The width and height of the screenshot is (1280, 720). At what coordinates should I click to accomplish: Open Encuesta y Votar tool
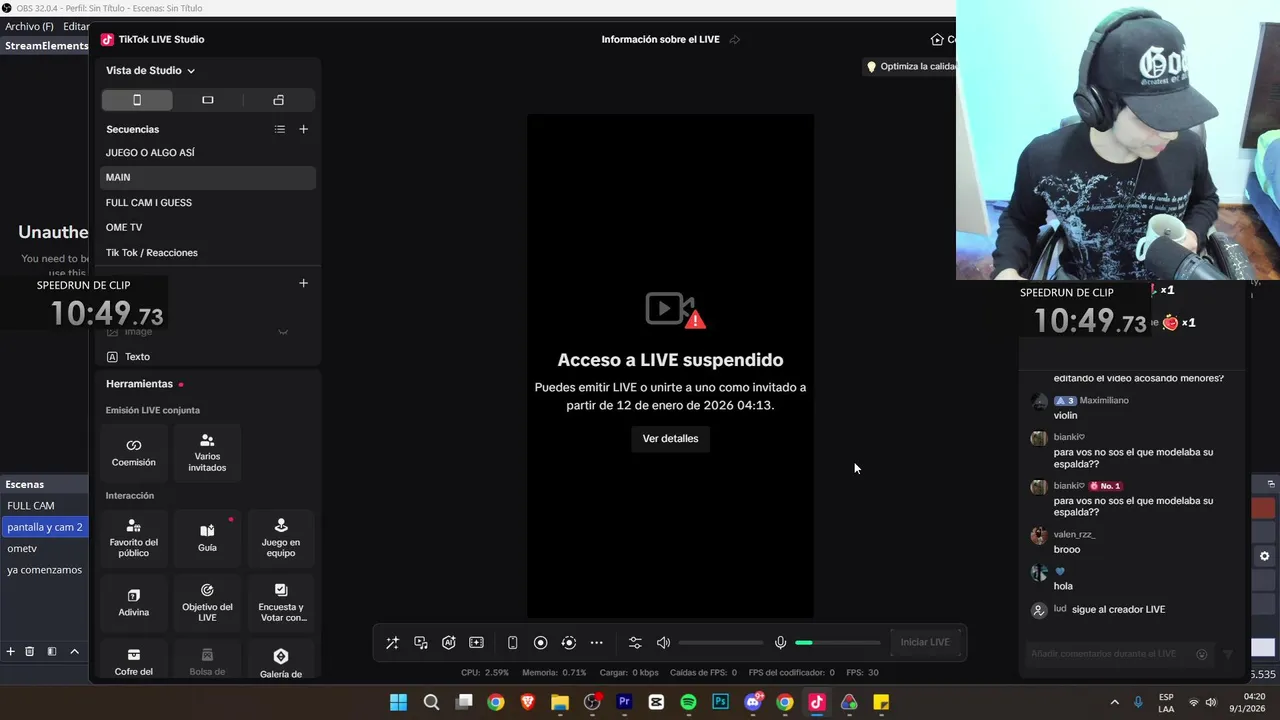point(281,602)
